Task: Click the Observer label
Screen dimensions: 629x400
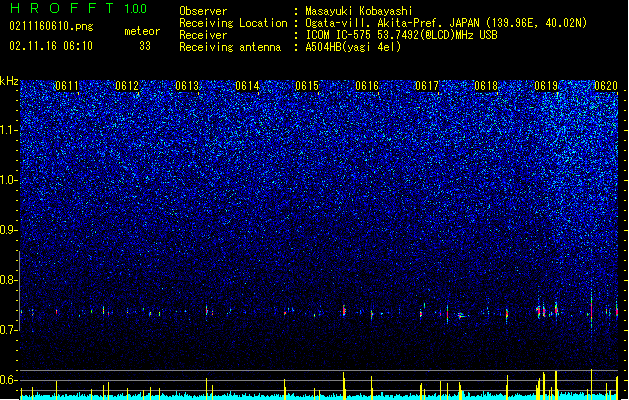Action: coord(203,11)
